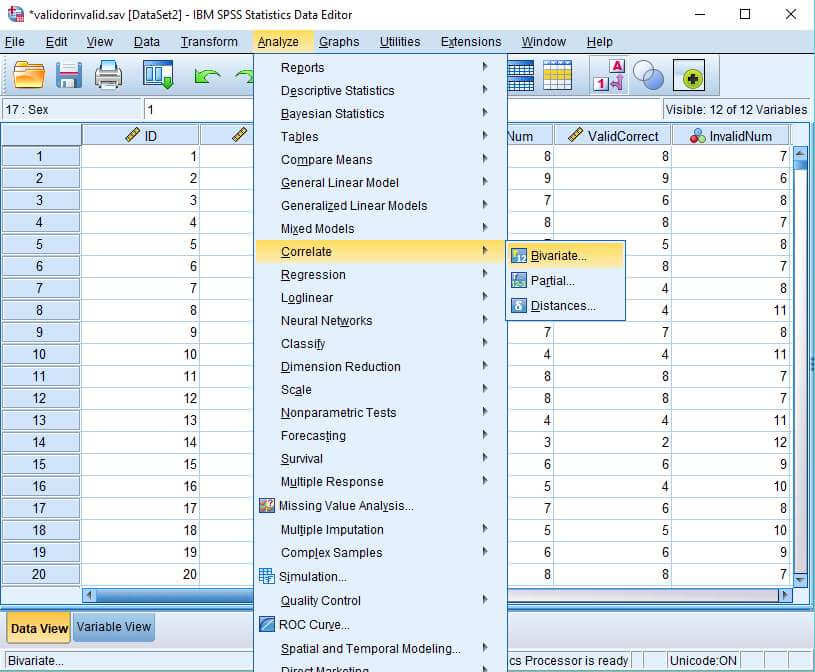Click the blue Split File grid icon
815x672 pixels.
pyautogui.click(x=520, y=75)
